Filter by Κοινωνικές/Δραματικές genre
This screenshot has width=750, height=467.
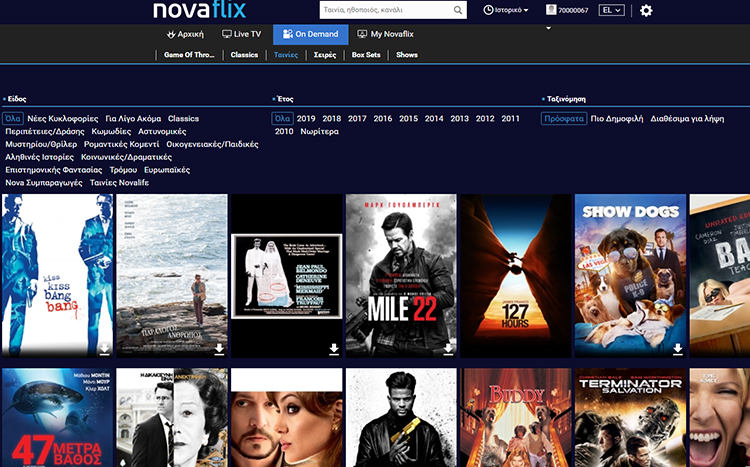click(126, 157)
